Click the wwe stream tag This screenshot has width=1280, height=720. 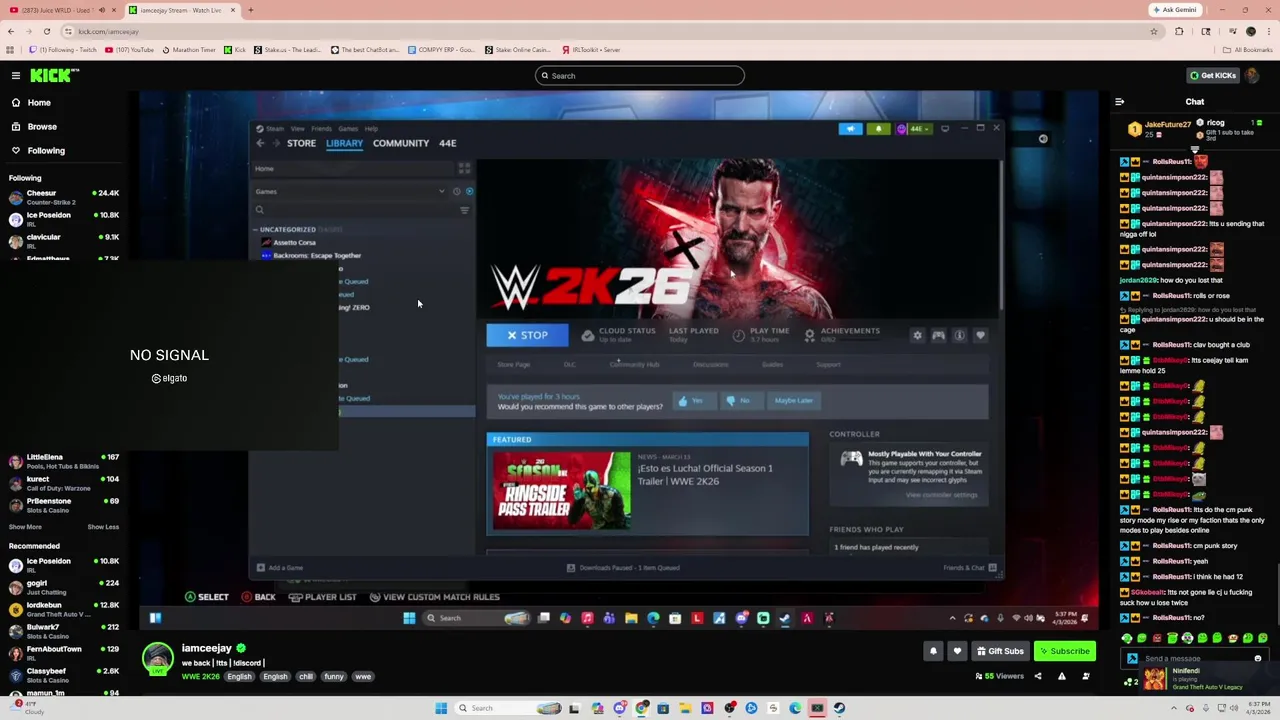363,677
